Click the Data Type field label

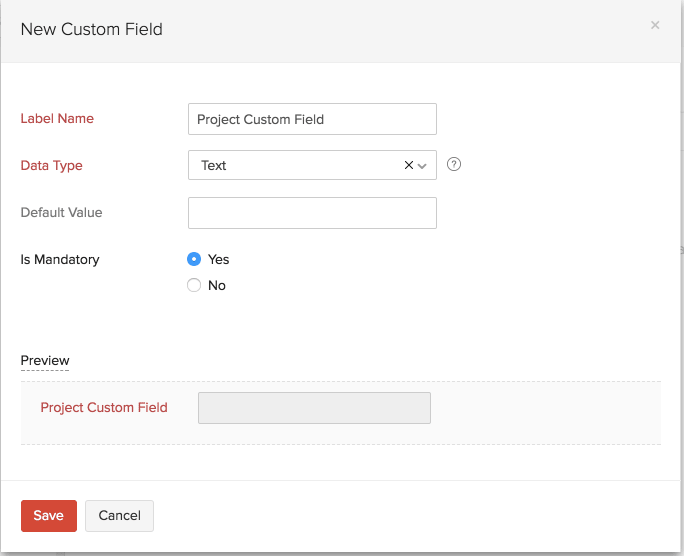[x=52, y=166]
